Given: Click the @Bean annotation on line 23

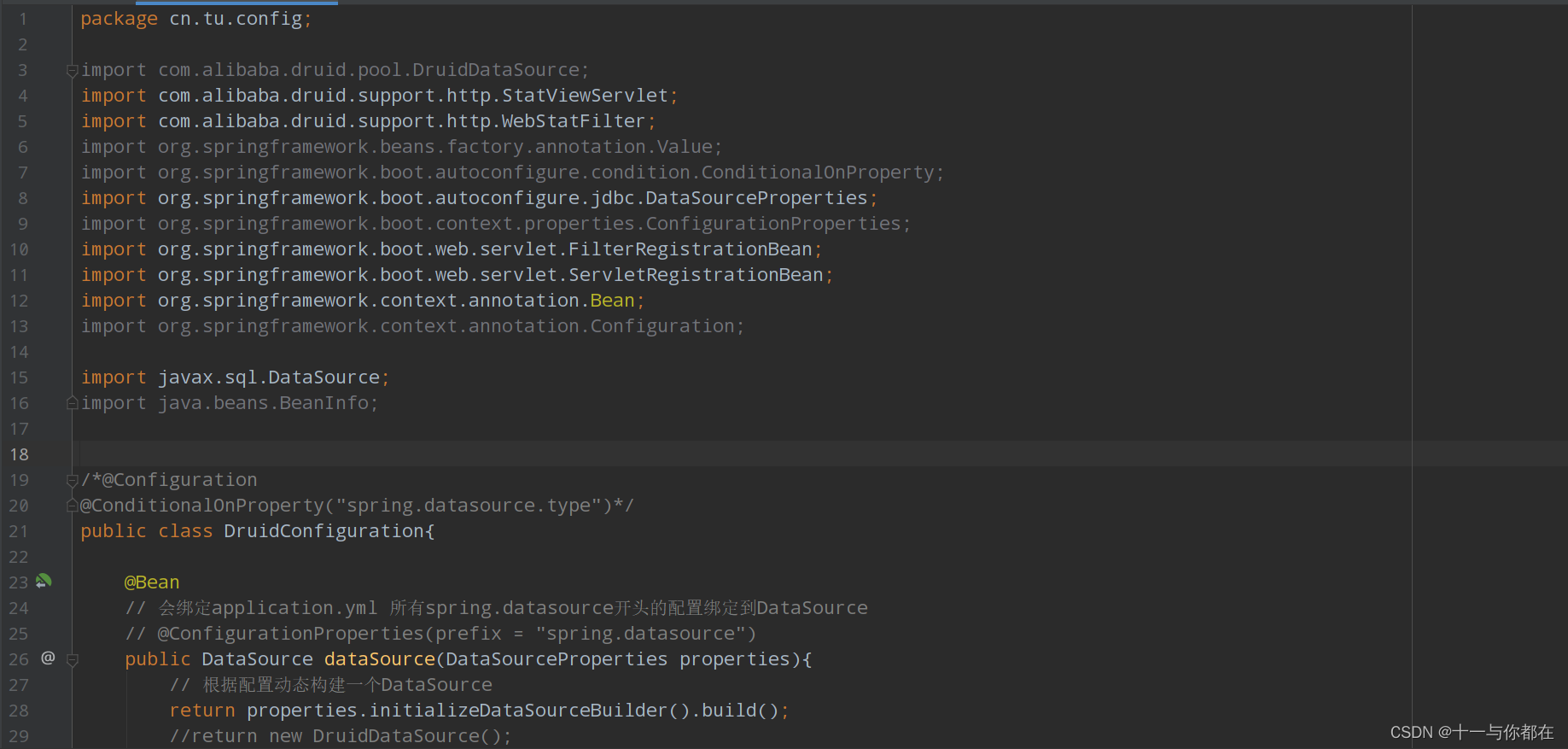Looking at the screenshot, I should tap(152, 582).
